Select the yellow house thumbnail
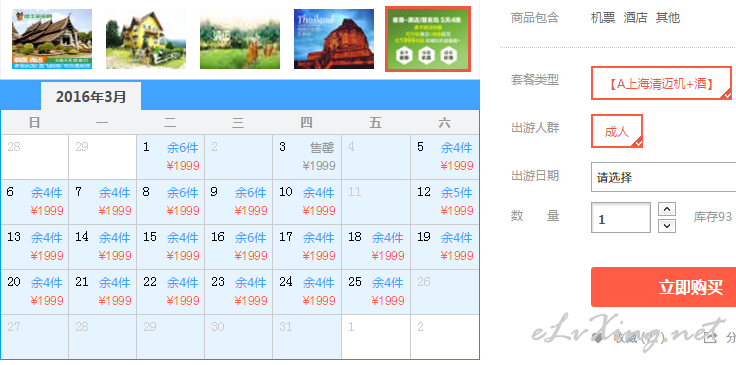The width and height of the screenshot is (736, 365). pos(146,39)
